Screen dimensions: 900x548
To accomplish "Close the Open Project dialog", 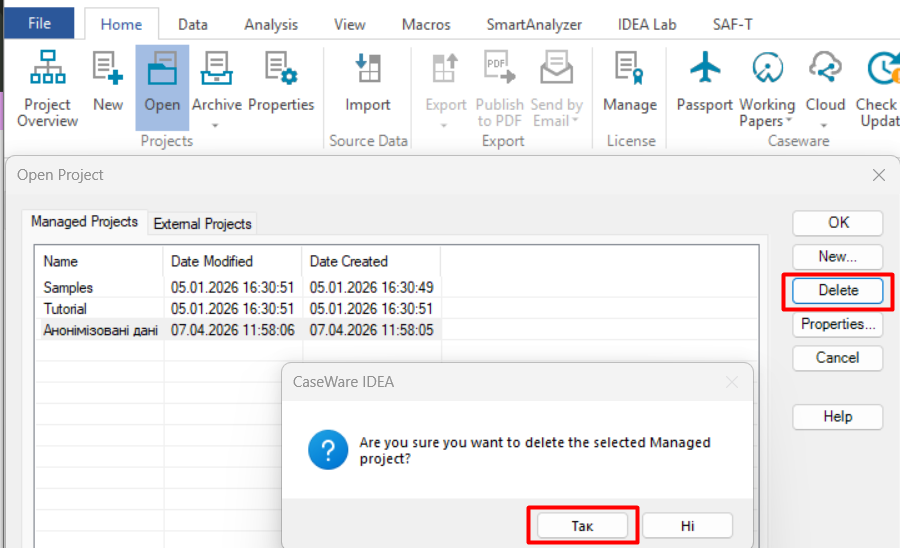I will coord(878,175).
